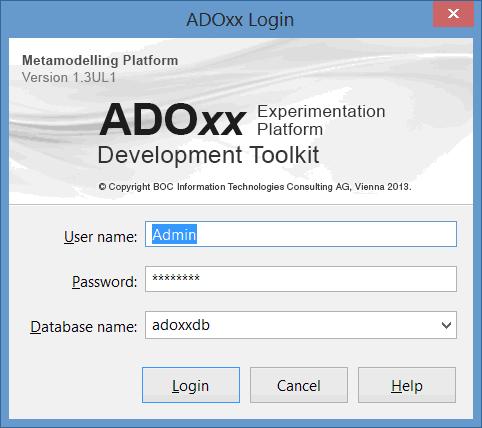
Task: Select the adoxxdb database entry text
Action: click(181, 325)
